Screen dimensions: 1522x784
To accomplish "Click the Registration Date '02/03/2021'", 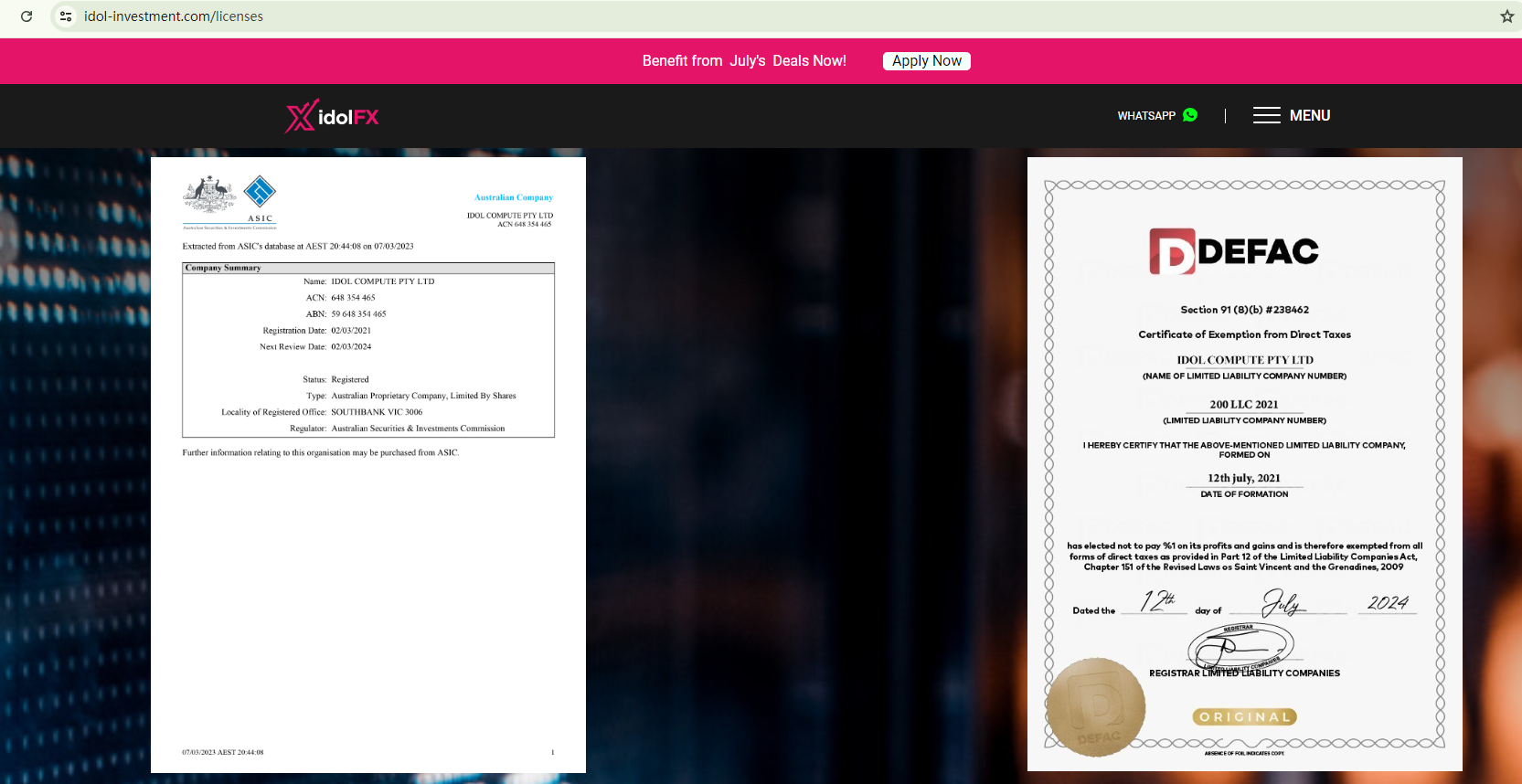I will coord(351,331).
